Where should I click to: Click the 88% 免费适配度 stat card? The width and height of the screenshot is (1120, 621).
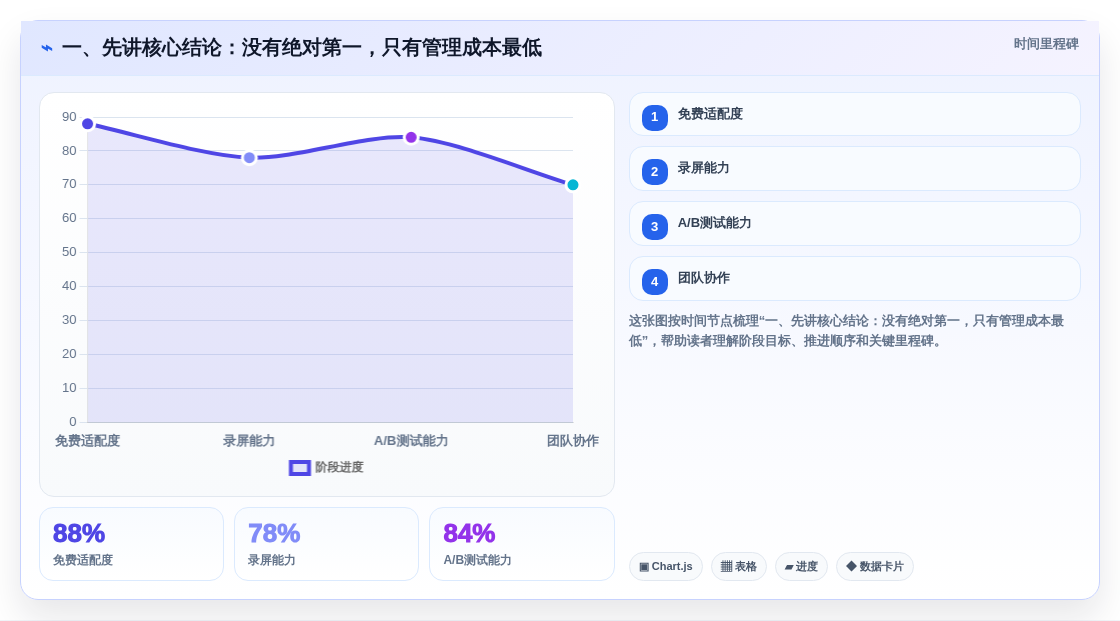coord(131,544)
